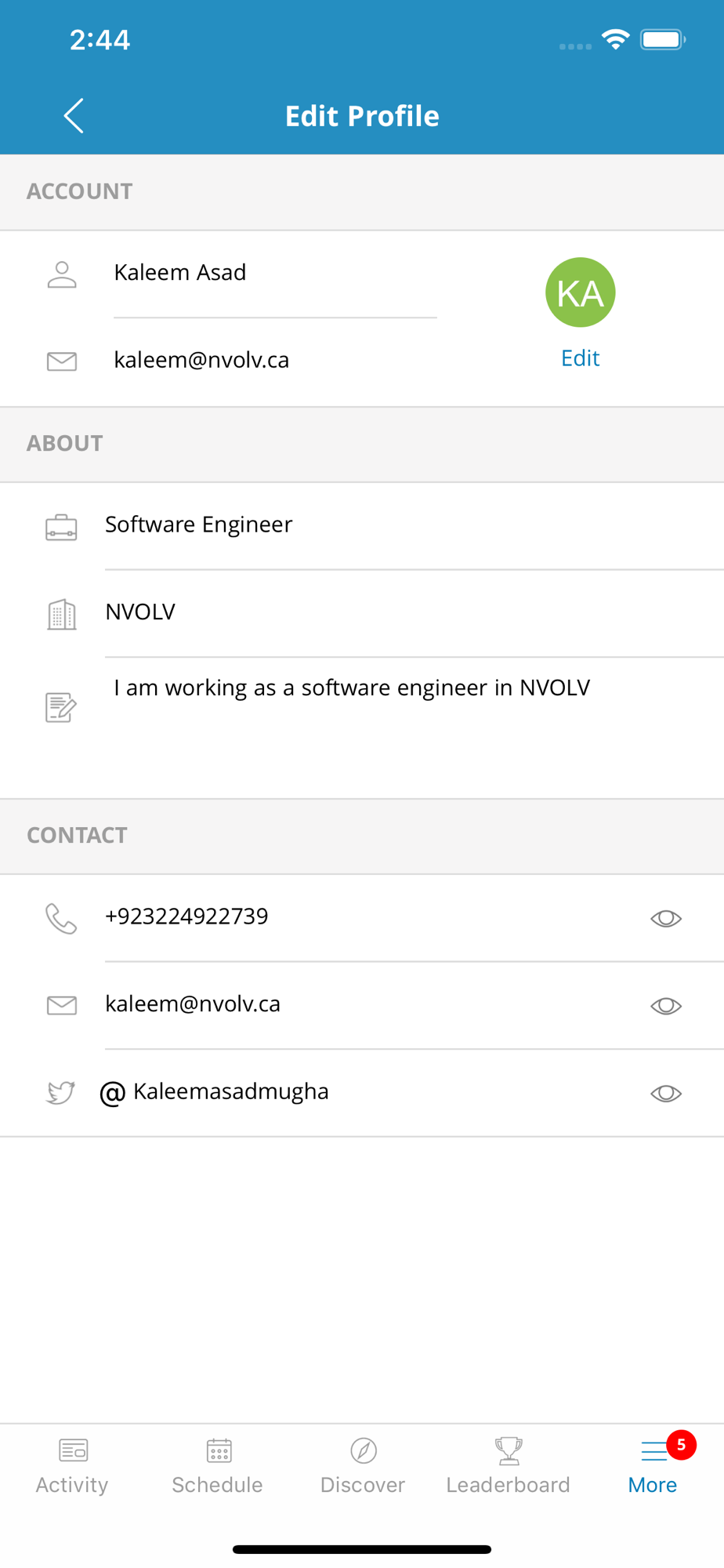Image resolution: width=724 pixels, height=1568 pixels.
Task: Tap the Twitter bird icon
Action: click(x=60, y=1092)
